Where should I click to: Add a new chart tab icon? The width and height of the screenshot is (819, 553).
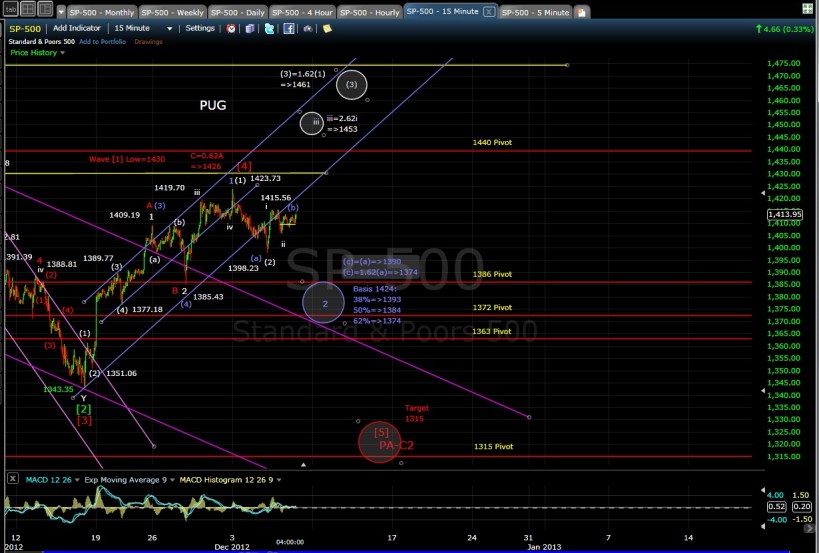[581, 12]
